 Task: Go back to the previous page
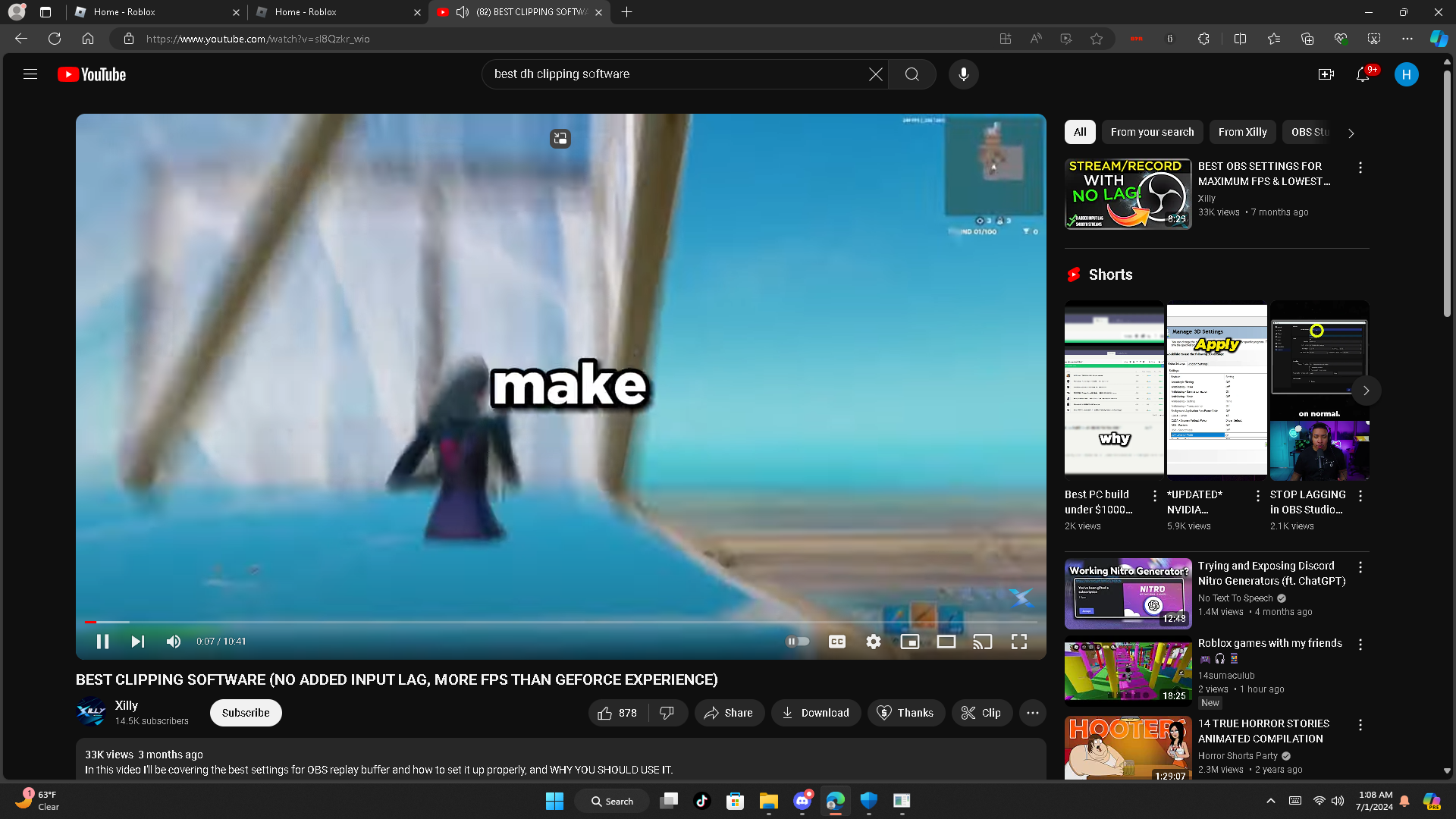[x=21, y=39]
